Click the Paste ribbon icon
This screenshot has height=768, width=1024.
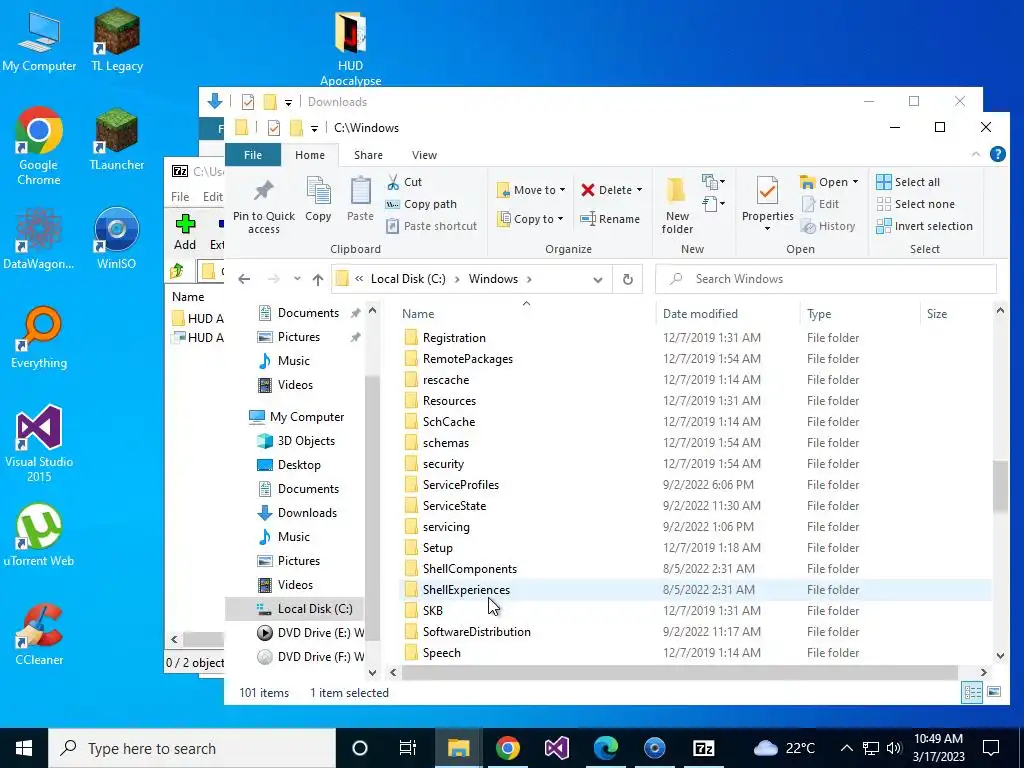coord(360,192)
